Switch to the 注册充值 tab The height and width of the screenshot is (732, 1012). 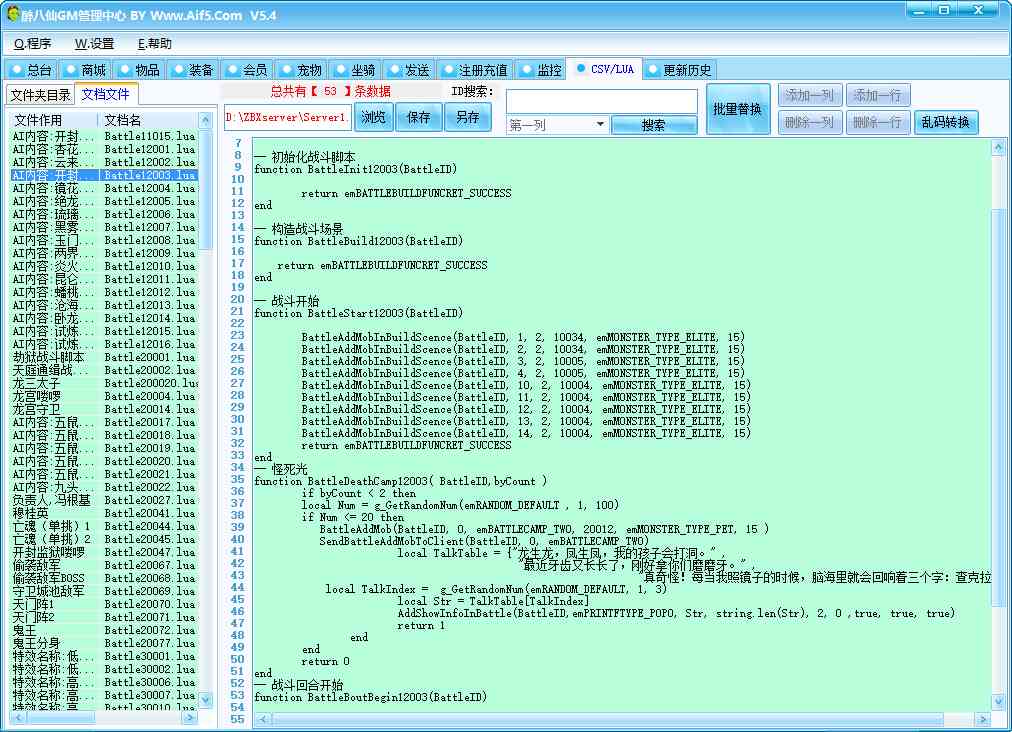coord(475,70)
